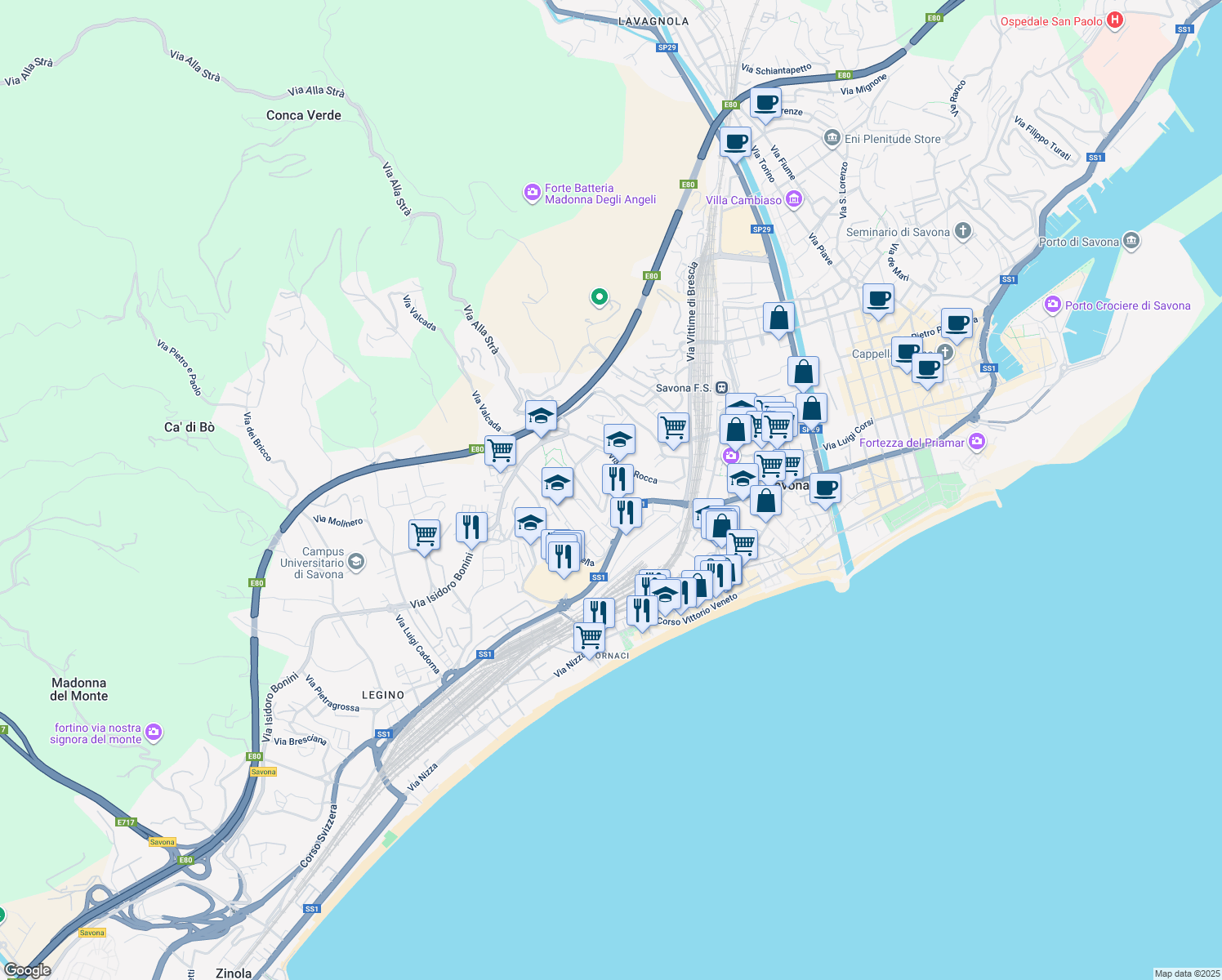The image size is (1222, 980).
Task: Select shopping cart marker above Via Nizza
Action: (589, 638)
